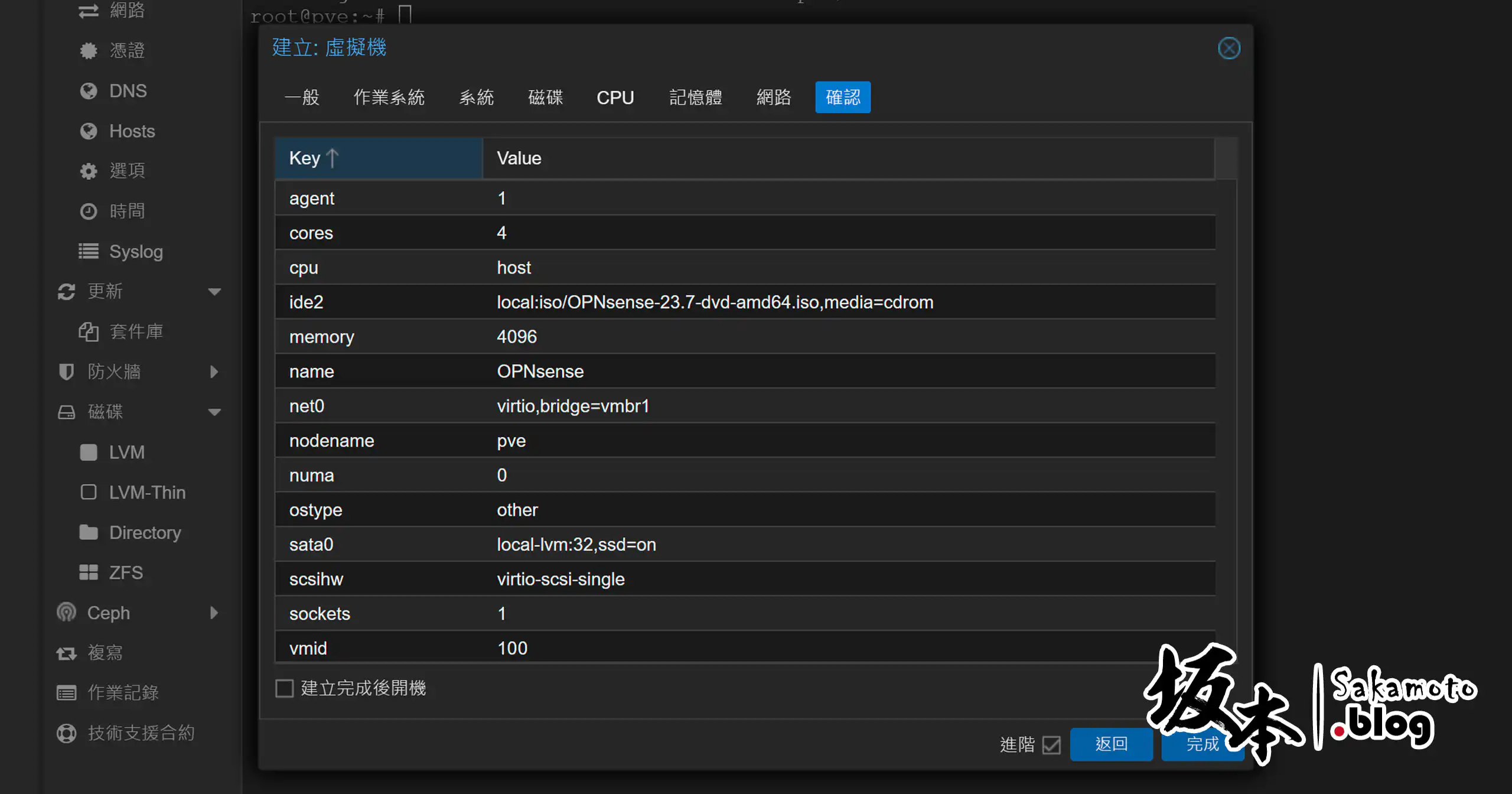
Task: Open the DNS settings in the sidebar
Action: coord(128,90)
